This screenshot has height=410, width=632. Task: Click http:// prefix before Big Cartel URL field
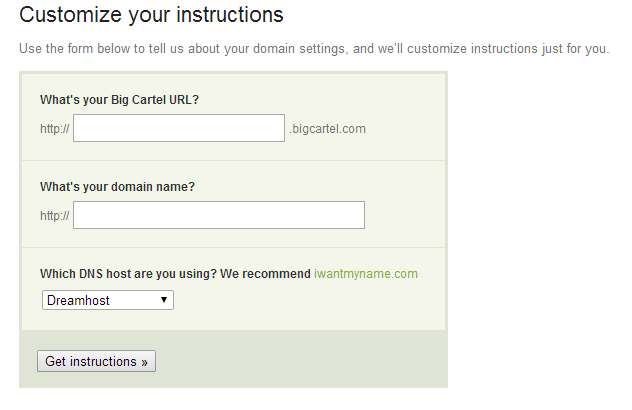(x=54, y=129)
